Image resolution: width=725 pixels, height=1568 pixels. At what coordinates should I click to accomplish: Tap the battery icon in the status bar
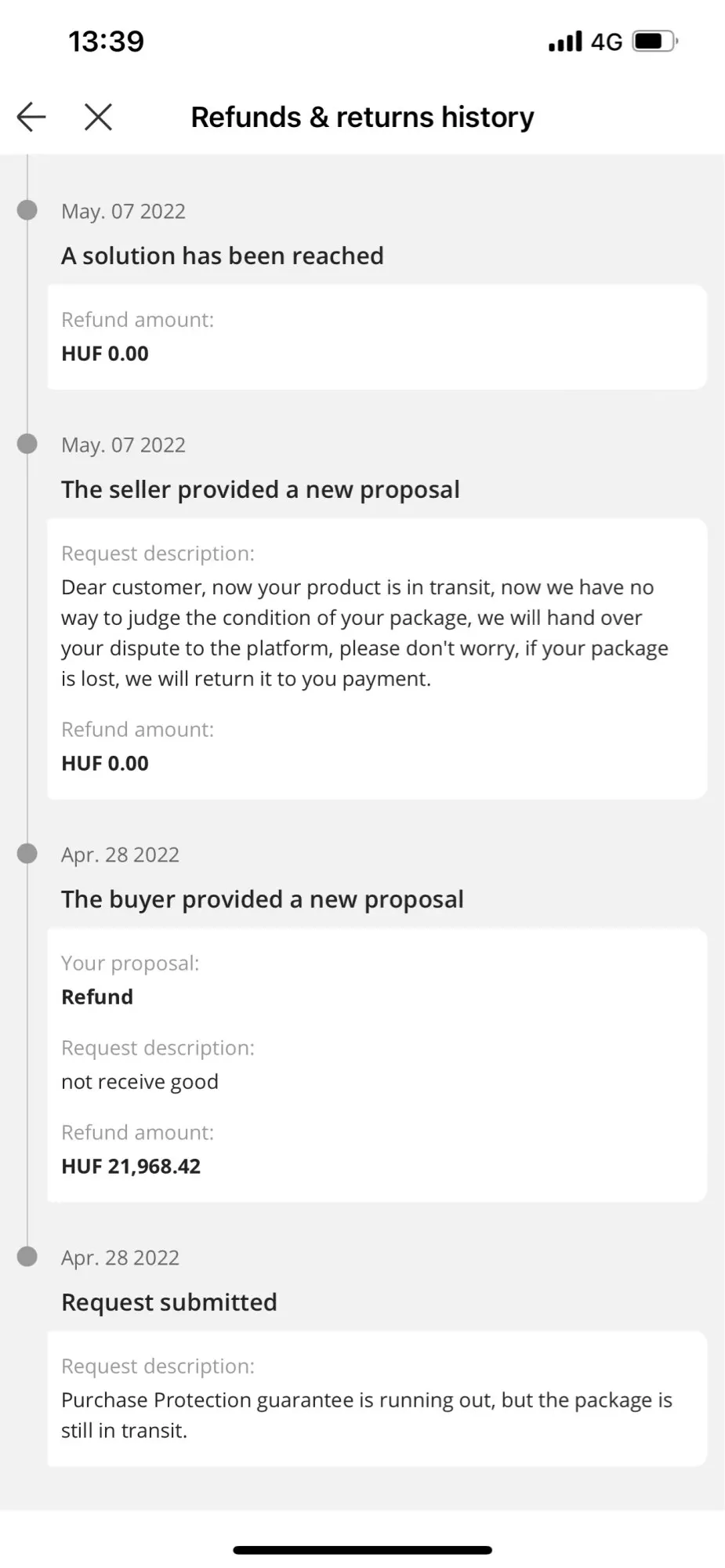654,41
